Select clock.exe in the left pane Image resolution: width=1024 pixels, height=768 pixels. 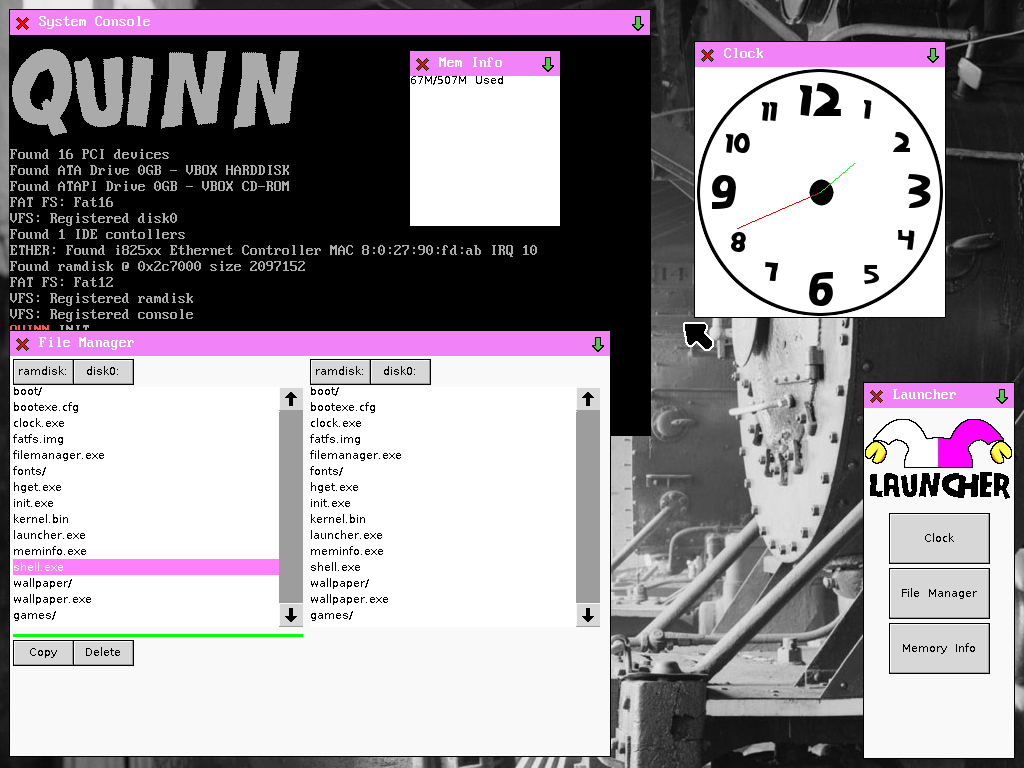[x=146, y=423]
